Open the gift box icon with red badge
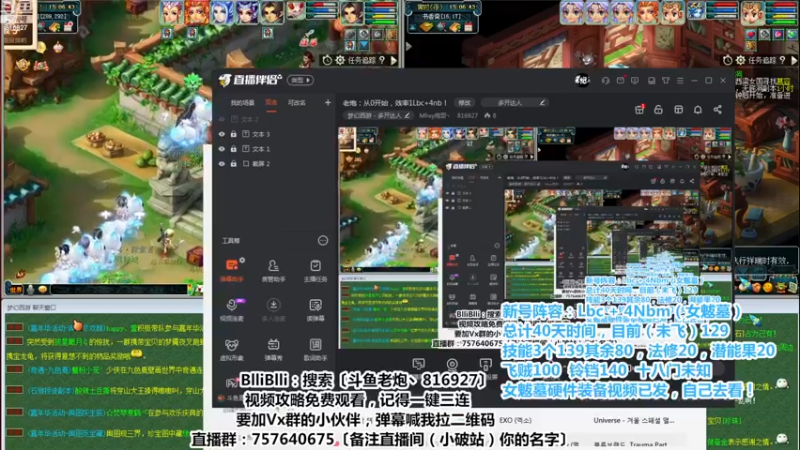Image resolution: width=800 pixels, height=450 pixels. (x=639, y=109)
